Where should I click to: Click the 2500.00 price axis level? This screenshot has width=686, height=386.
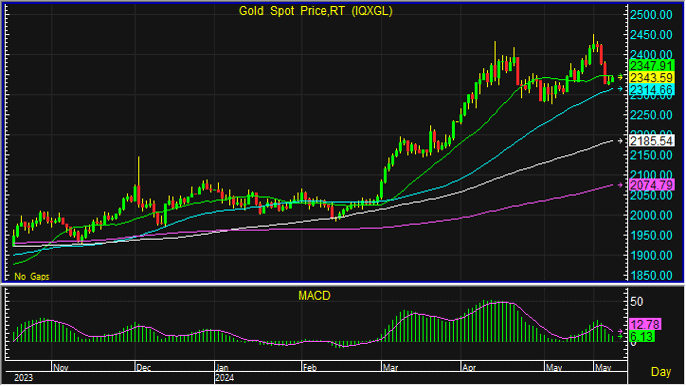pos(651,14)
